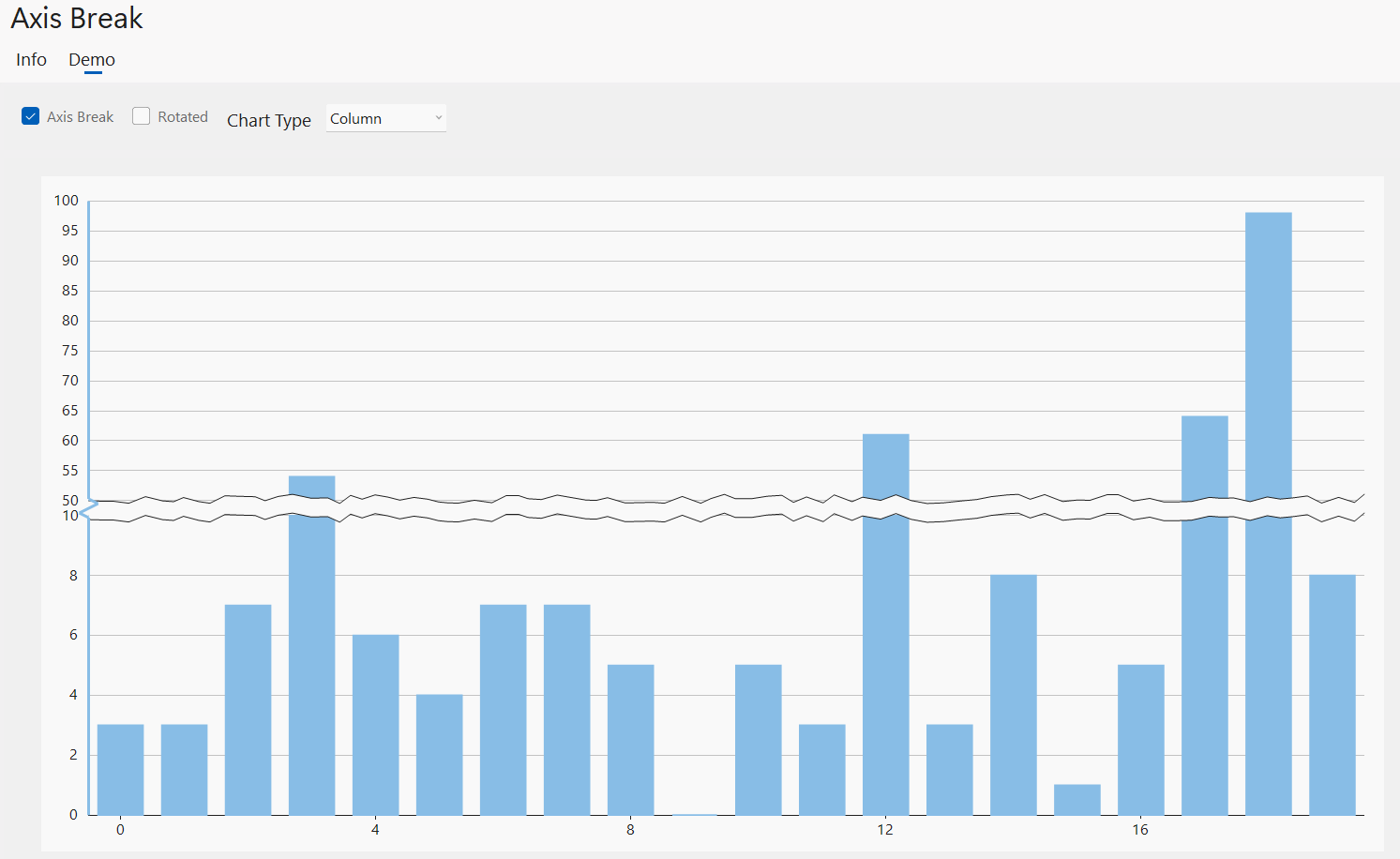Click the column reaching 64
The image size is (1400, 859).
[1205, 615]
